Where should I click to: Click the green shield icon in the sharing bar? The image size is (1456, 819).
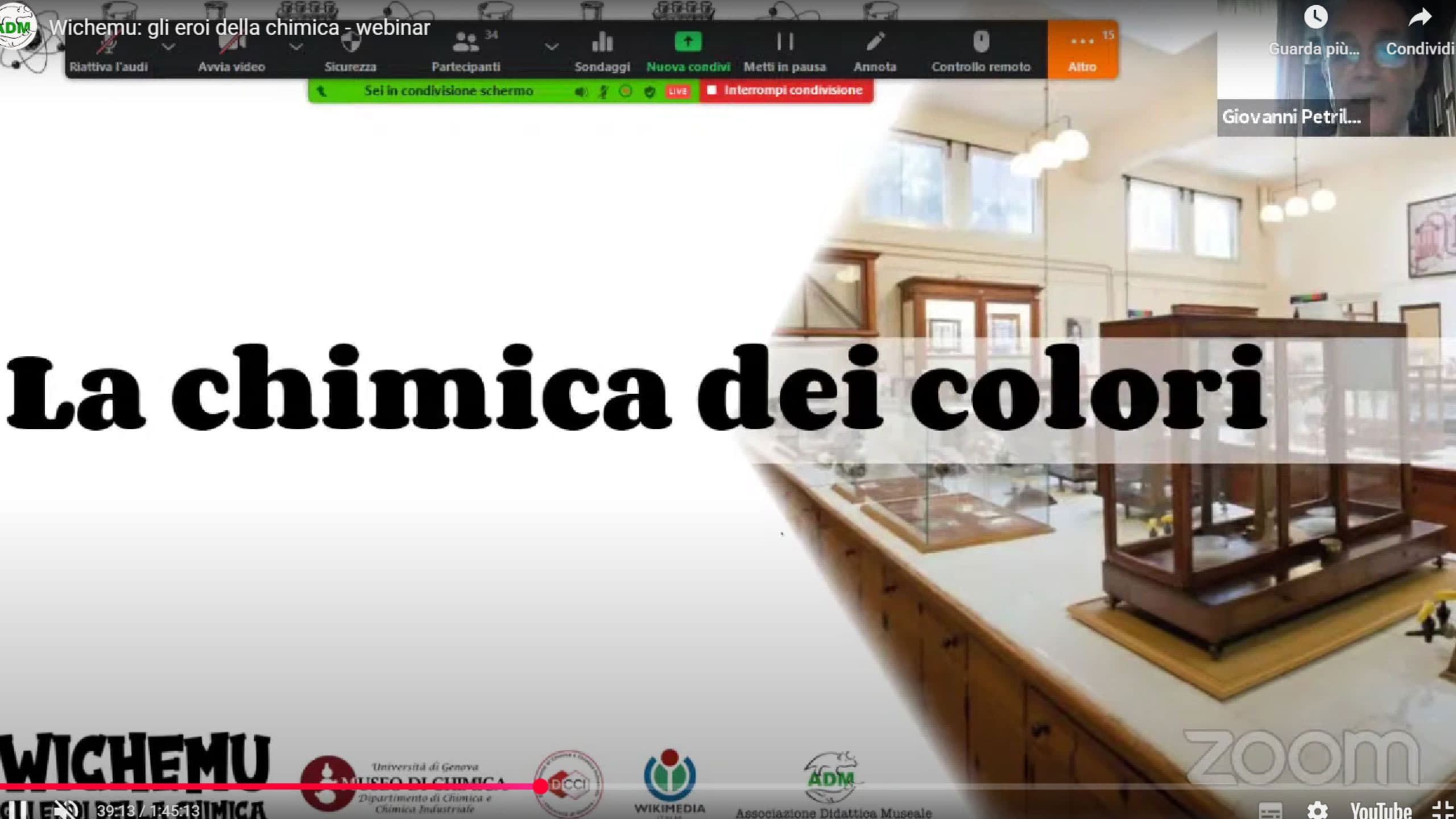coord(650,92)
